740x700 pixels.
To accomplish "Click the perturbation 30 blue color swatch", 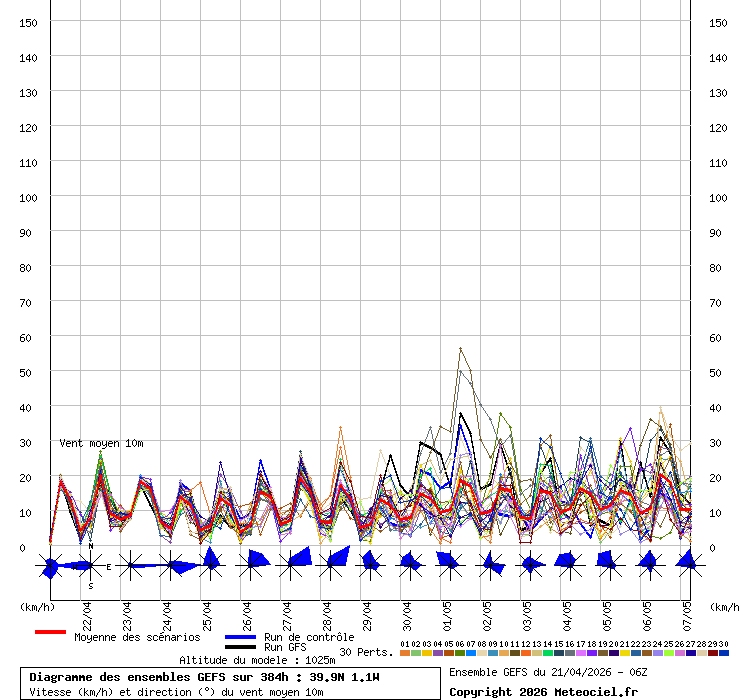I will (724, 653).
